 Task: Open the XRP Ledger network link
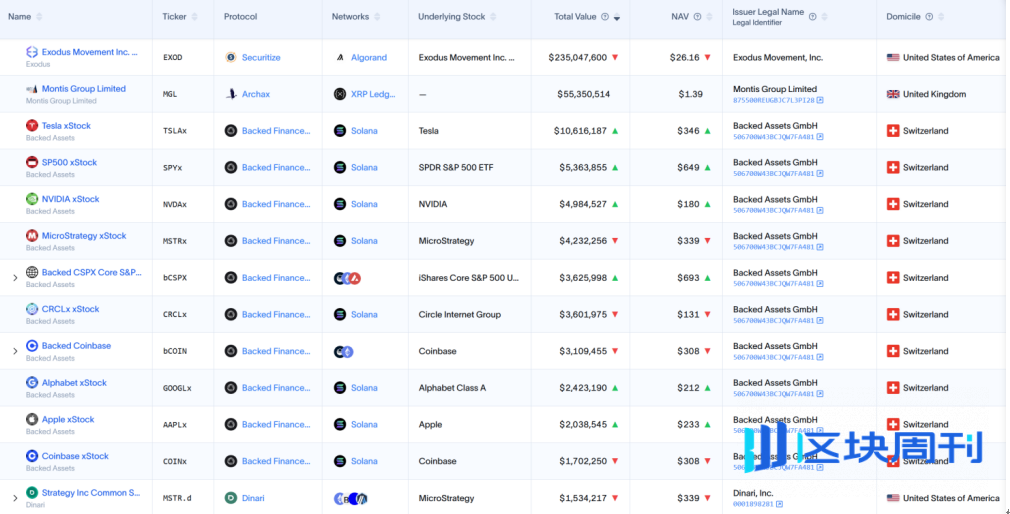pyautogui.click(x=373, y=94)
